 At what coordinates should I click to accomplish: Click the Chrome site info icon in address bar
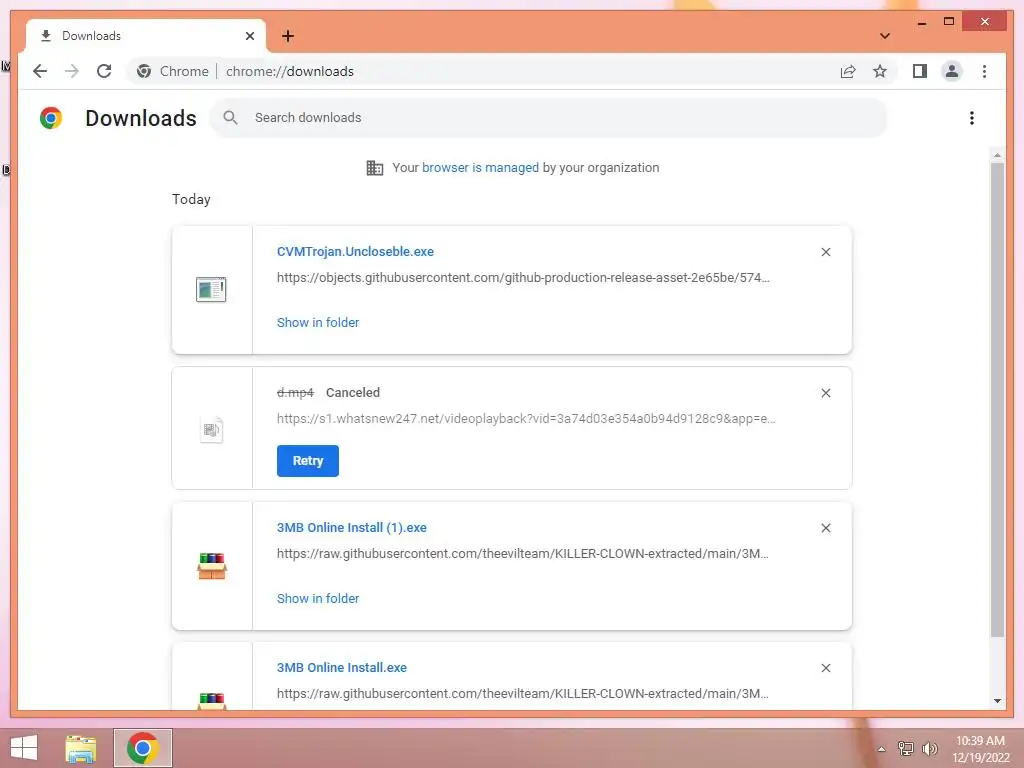click(144, 71)
